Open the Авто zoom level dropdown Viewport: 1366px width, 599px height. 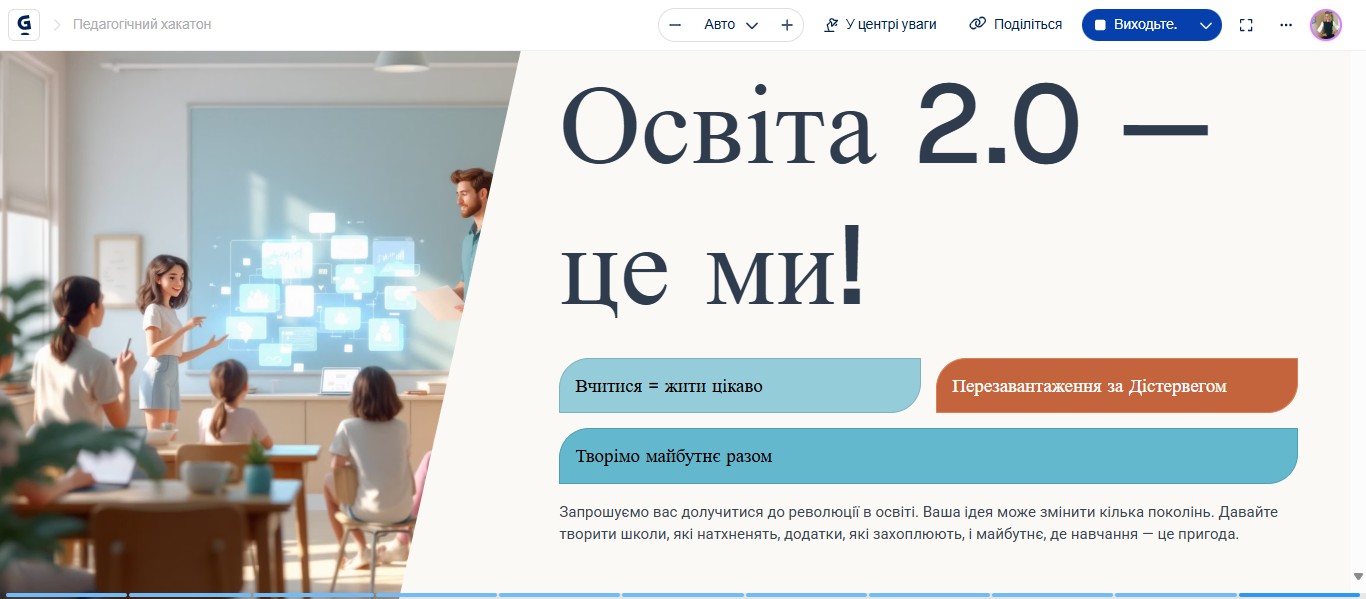(x=731, y=25)
